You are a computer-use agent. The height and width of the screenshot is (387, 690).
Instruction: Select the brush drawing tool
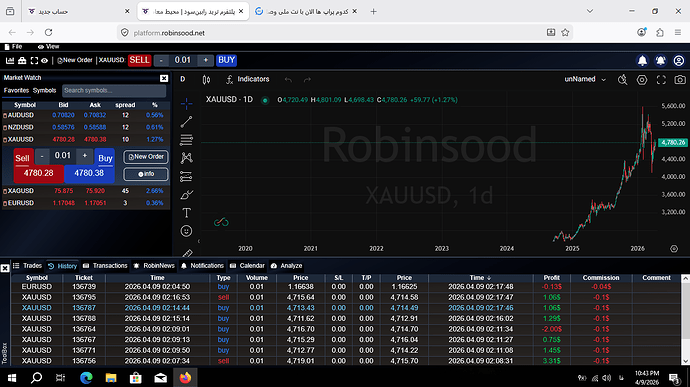click(186, 195)
